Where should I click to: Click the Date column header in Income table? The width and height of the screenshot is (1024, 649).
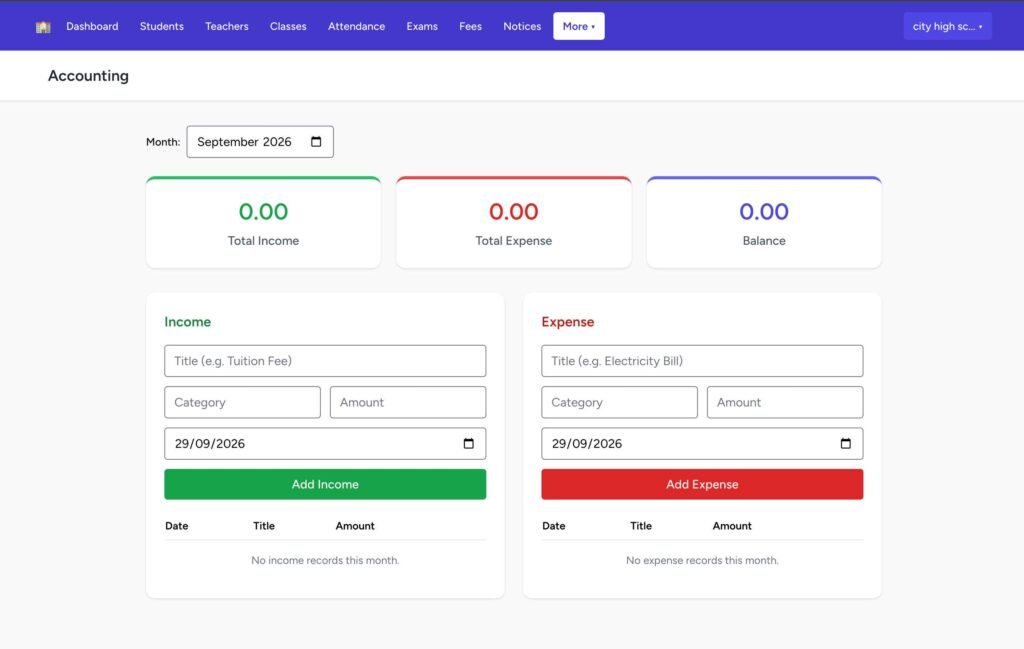pyautogui.click(x=176, y=526)
